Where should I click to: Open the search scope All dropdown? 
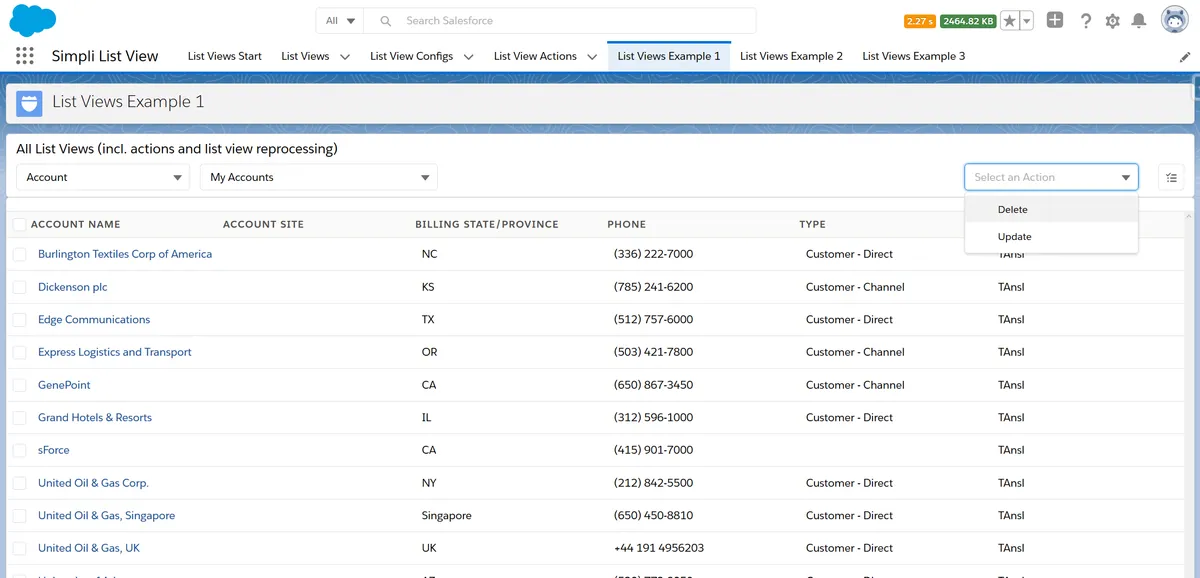pos(341,21)
